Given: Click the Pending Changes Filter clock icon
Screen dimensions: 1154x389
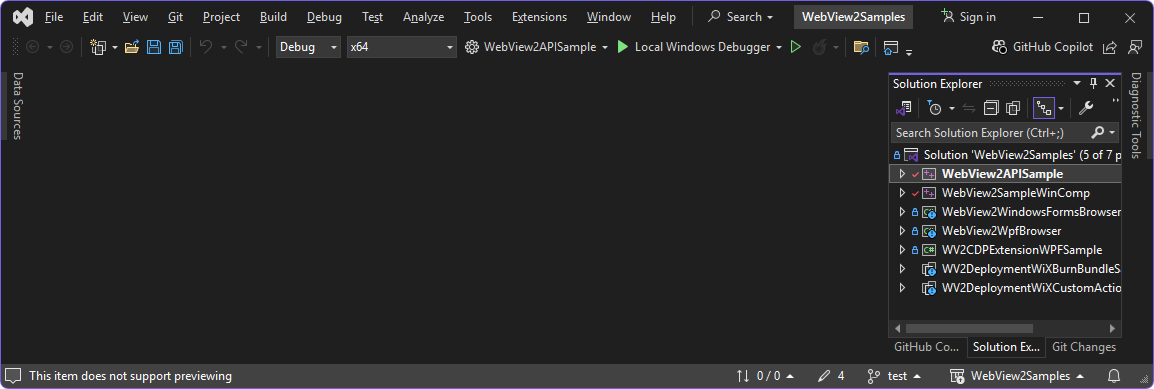Looking at the screenshot, I should tap(934, 108).
